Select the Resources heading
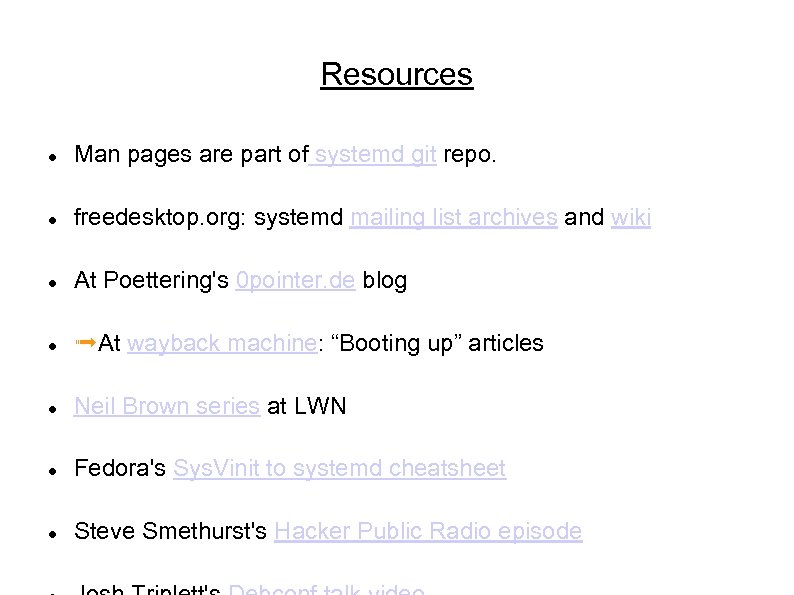This screenshot has height=595, width=794. coord(397,74)
